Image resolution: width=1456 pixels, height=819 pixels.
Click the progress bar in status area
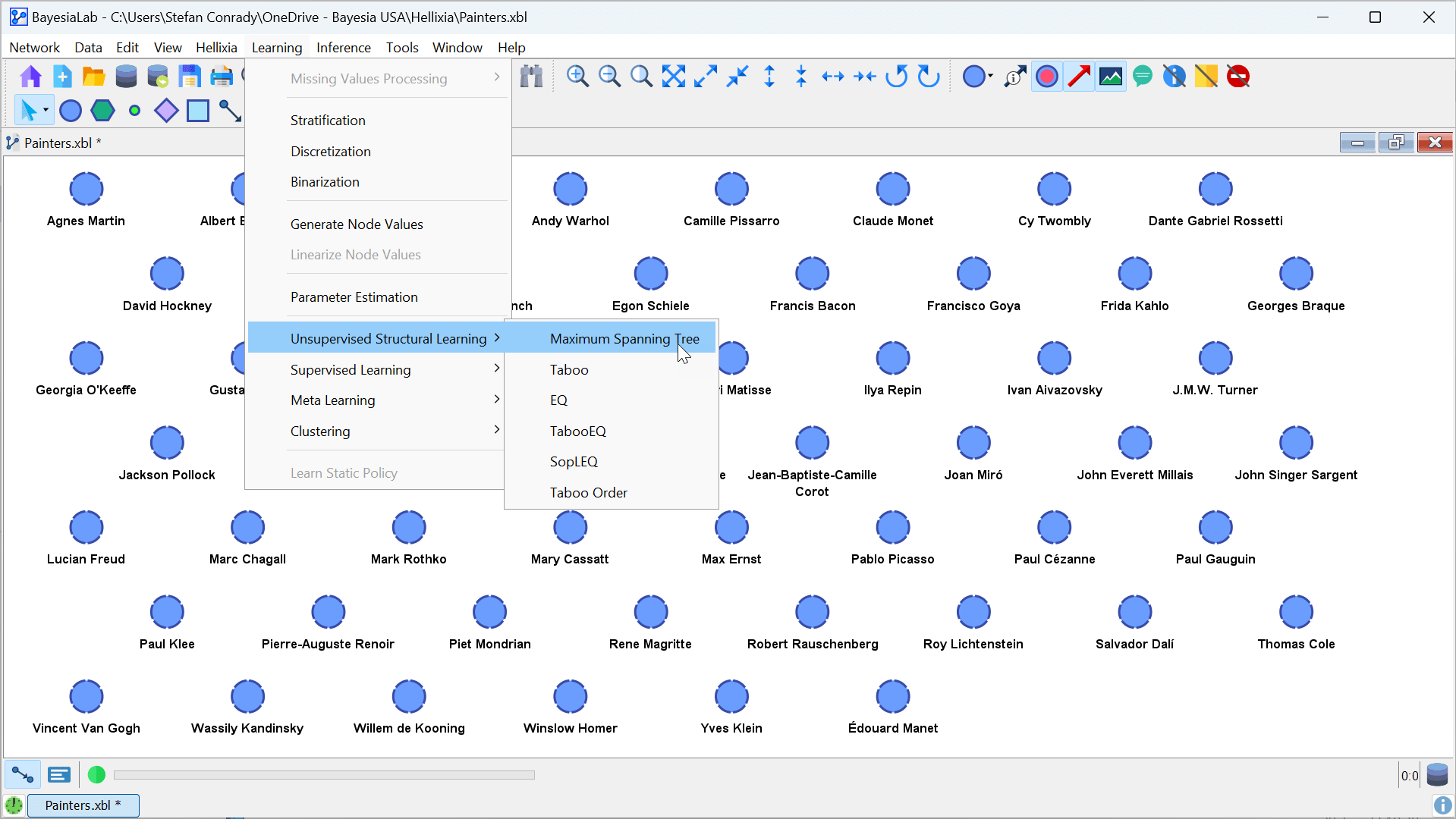click(324, 775)
